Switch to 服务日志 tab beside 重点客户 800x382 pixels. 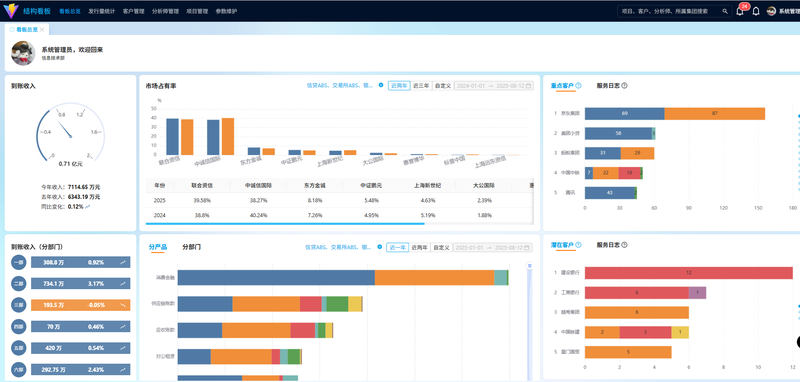point(608,86)
